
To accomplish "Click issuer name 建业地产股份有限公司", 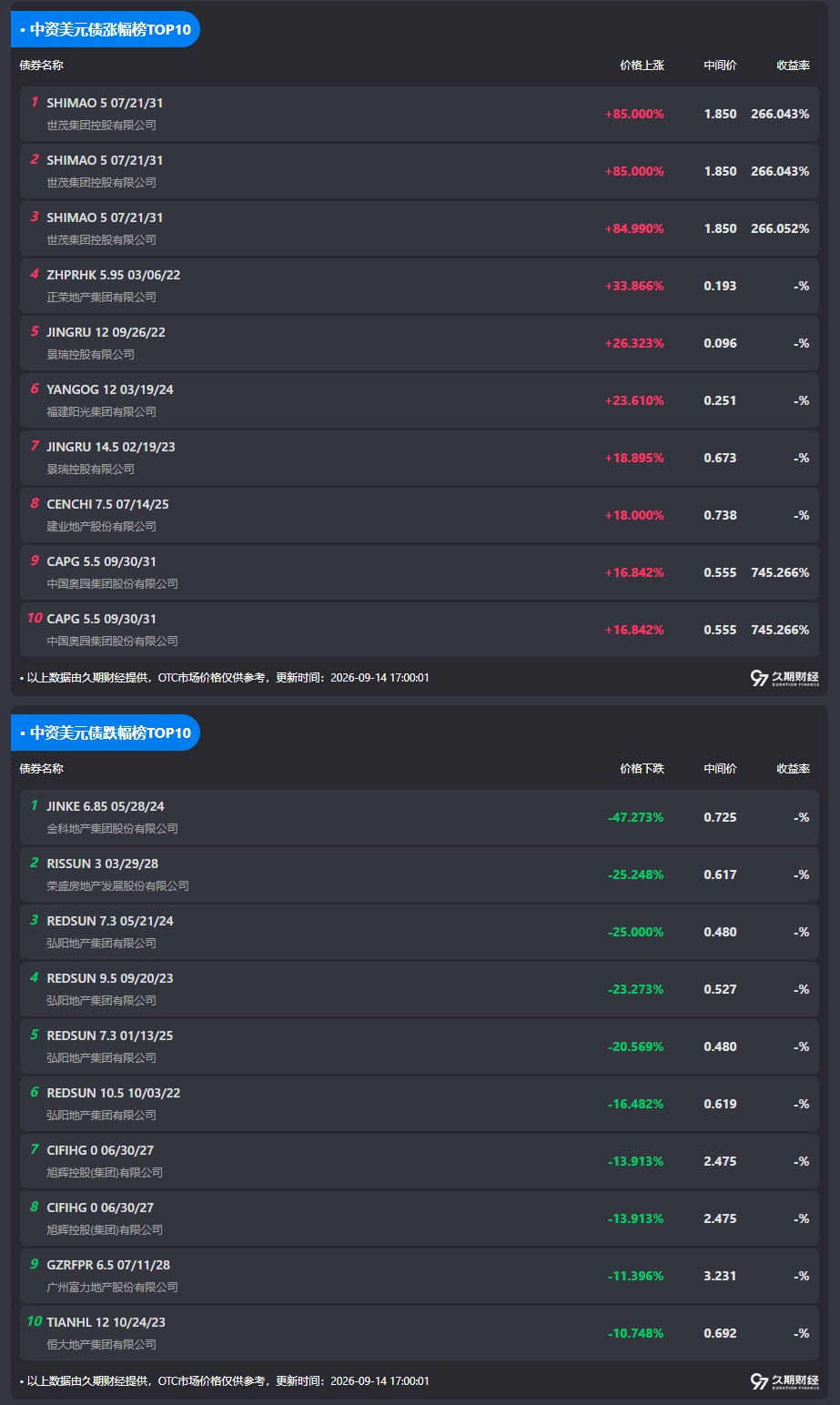I will pyautogui.click(x=102, y=527).
